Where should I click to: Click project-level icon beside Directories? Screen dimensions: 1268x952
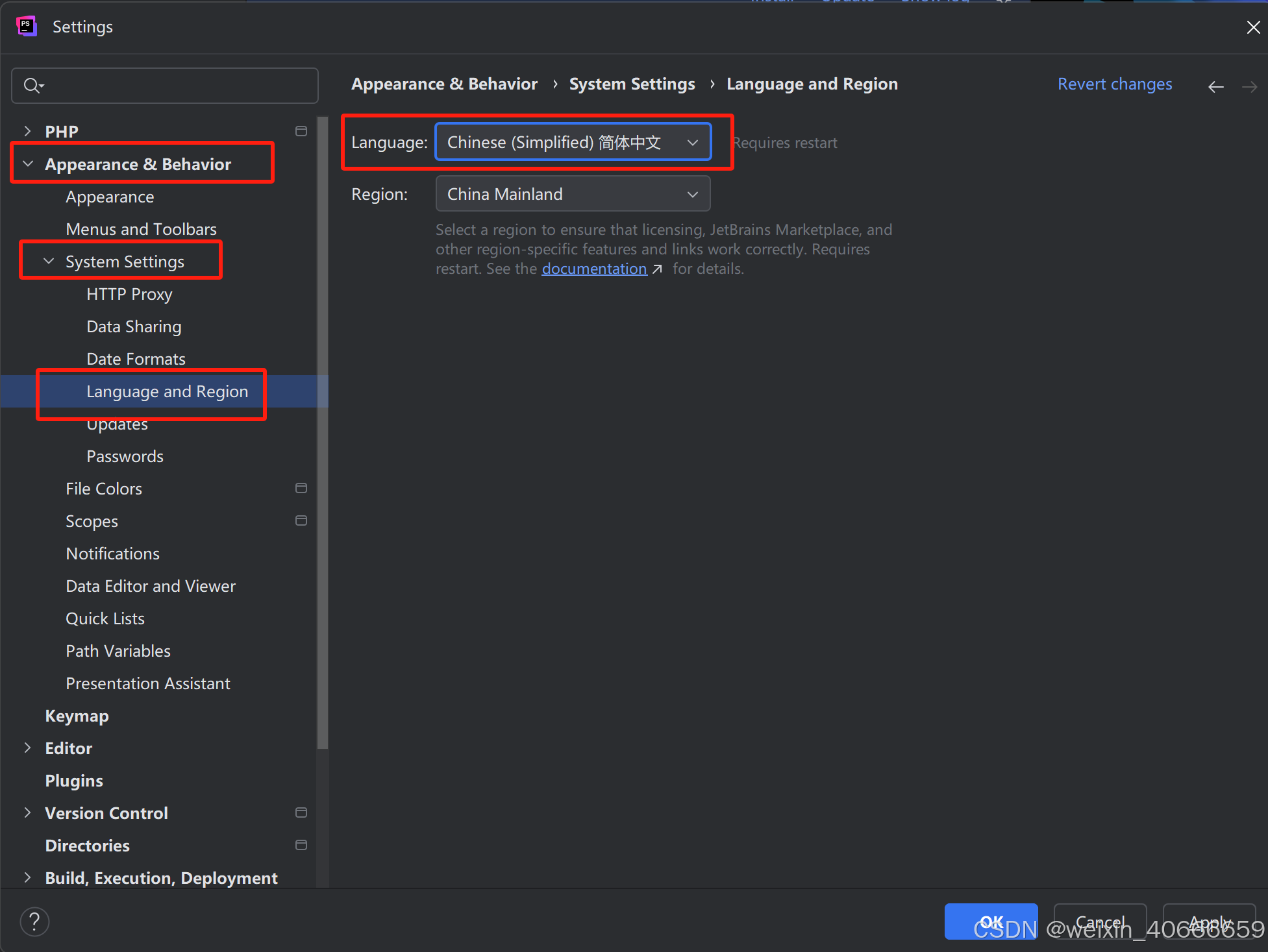[x=301, y=845]
